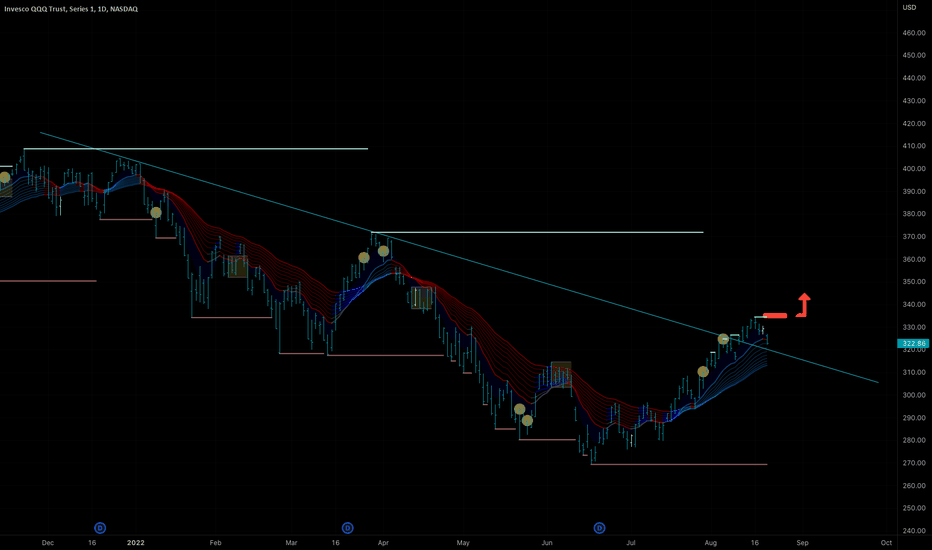The width and height of the screenshot is (932, 550).
Task: Click the Aug label on time axis
Action: [x=710, y=543]
